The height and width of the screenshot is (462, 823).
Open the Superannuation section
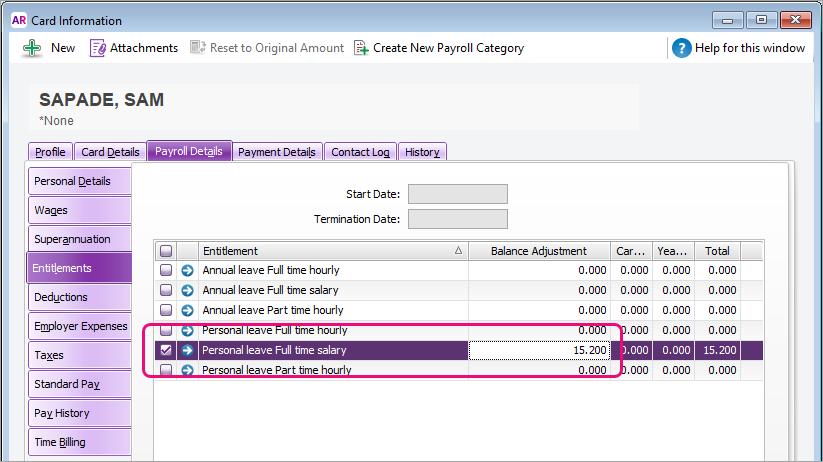click(x=80, y=239)
